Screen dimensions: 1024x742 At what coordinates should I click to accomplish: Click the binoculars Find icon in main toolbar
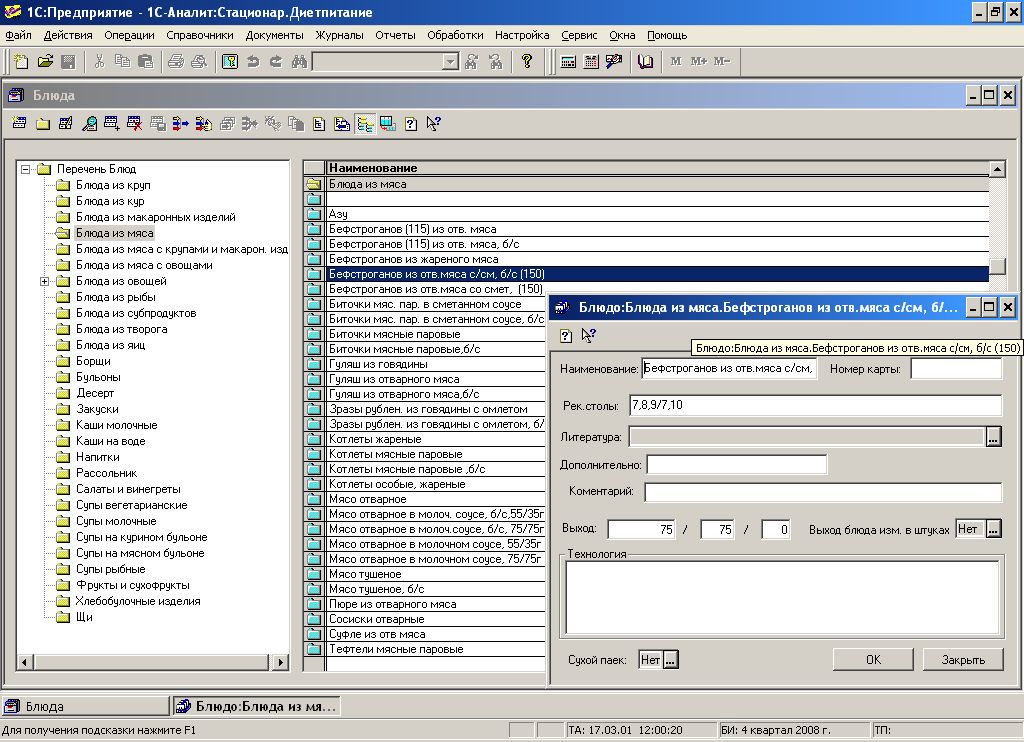299,61
